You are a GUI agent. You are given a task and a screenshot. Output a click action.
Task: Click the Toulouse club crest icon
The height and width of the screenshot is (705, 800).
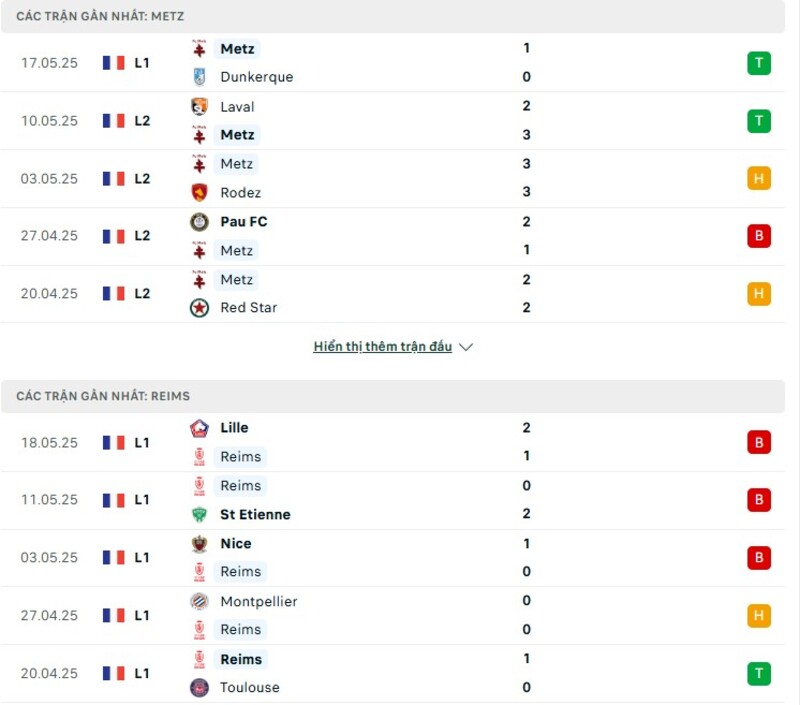199,688
